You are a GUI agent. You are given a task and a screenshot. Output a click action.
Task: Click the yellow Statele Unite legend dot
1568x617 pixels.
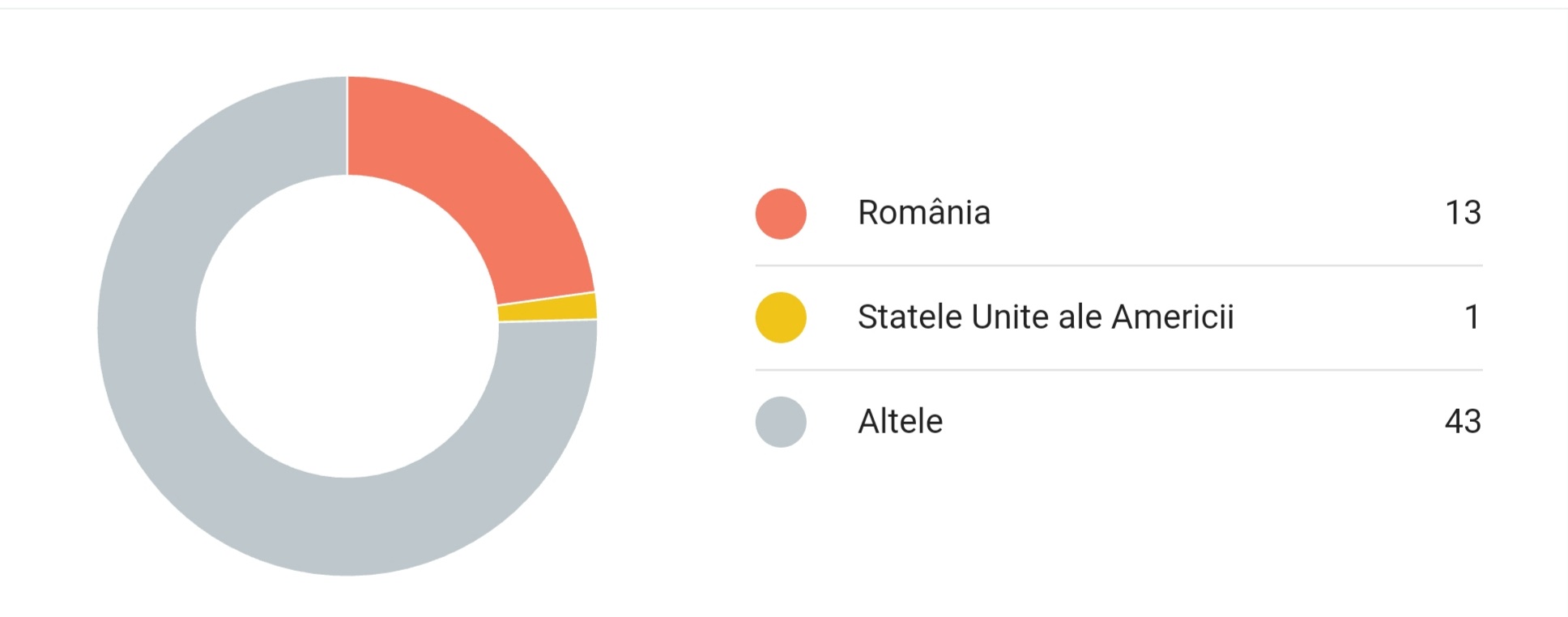[x=781, y=317]
